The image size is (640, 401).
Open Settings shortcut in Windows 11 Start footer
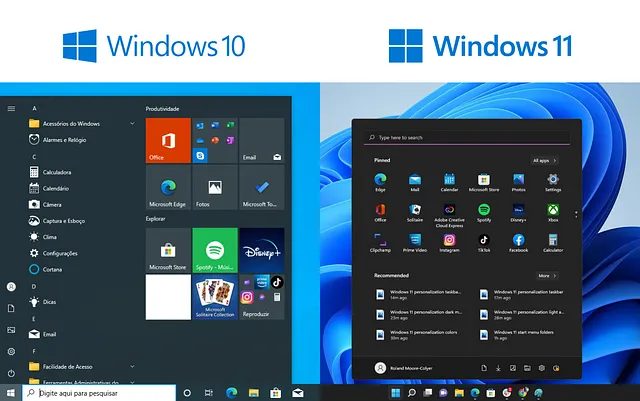[542, 368]
